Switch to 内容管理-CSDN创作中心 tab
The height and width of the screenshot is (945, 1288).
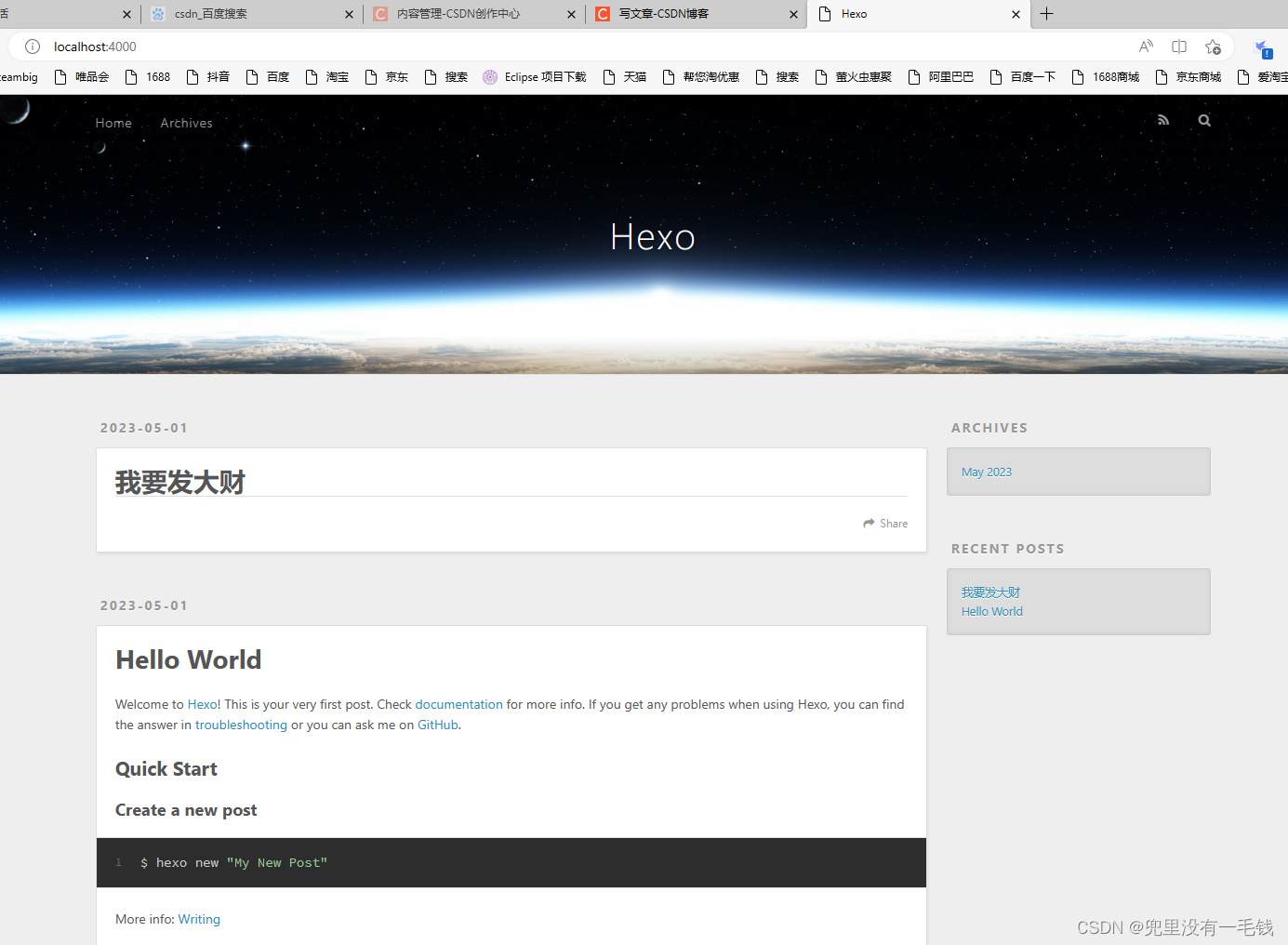coord(473,14)
